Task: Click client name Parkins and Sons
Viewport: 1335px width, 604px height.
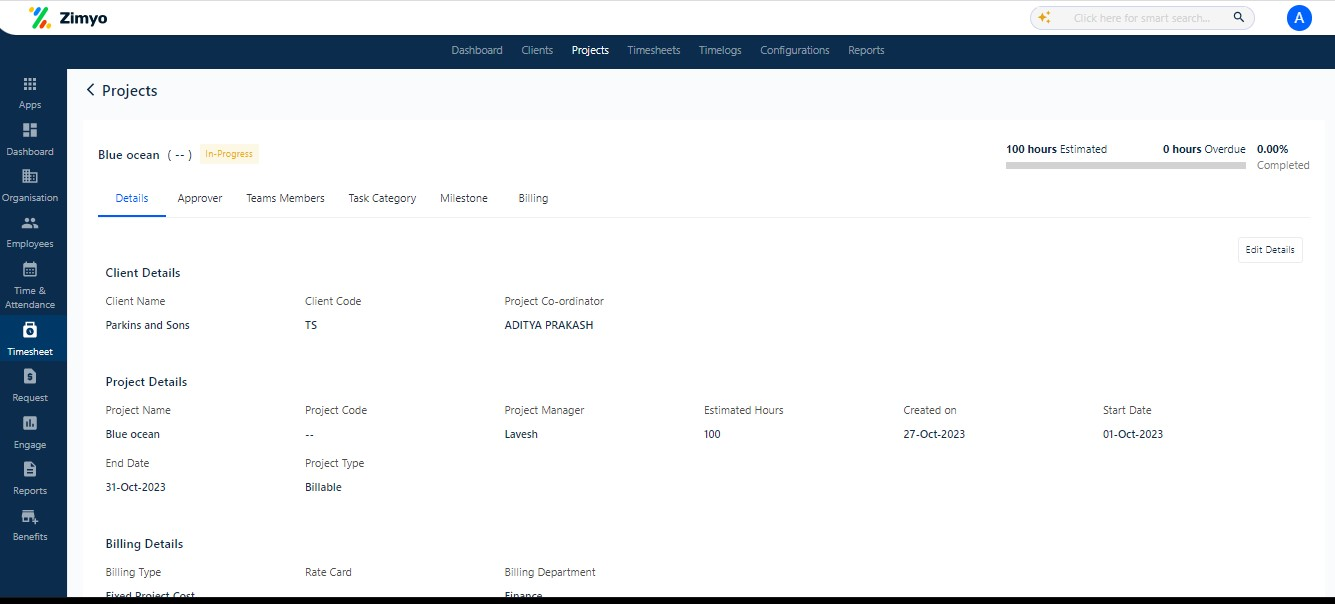Action: coord(148,325)
